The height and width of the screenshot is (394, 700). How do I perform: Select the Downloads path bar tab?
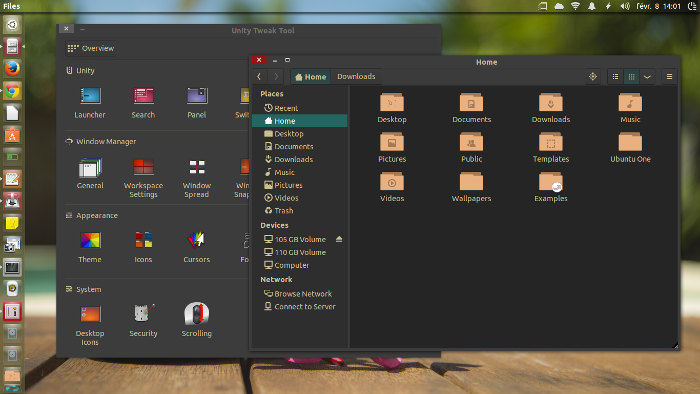click(356, 77)
